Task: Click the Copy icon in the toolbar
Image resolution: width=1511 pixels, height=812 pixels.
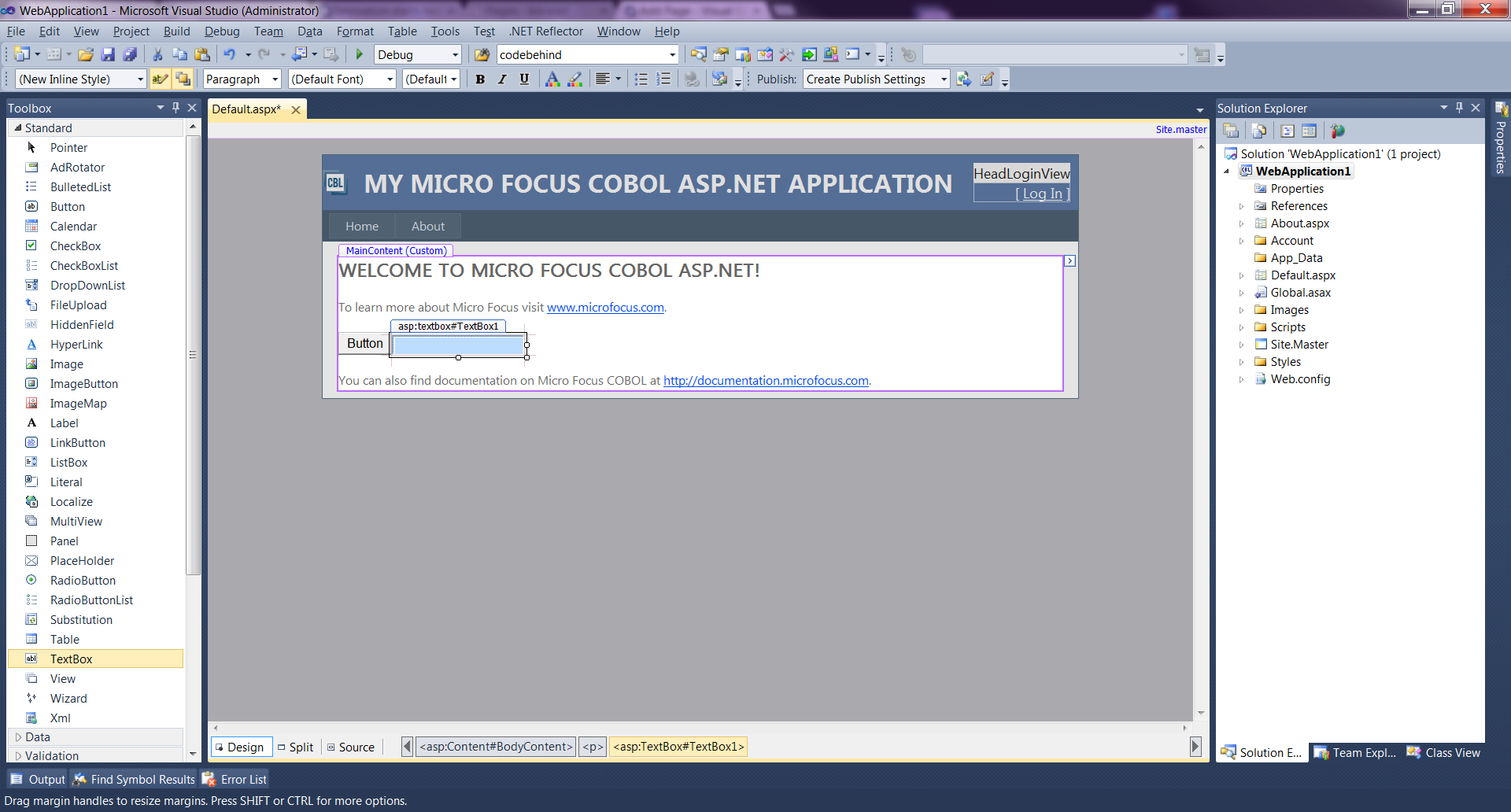Action: (179, 54)
